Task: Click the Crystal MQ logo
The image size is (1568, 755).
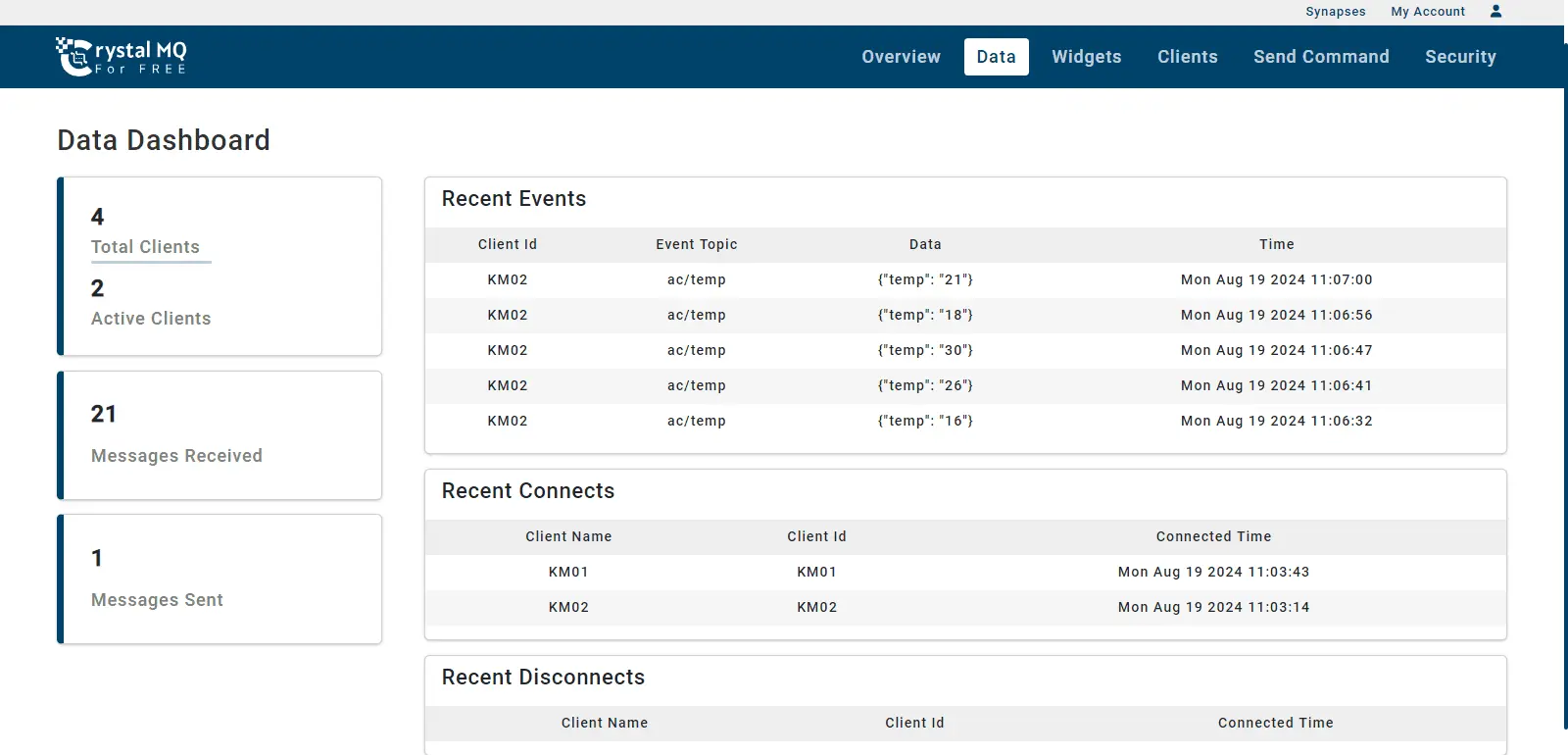Action: 122,57
